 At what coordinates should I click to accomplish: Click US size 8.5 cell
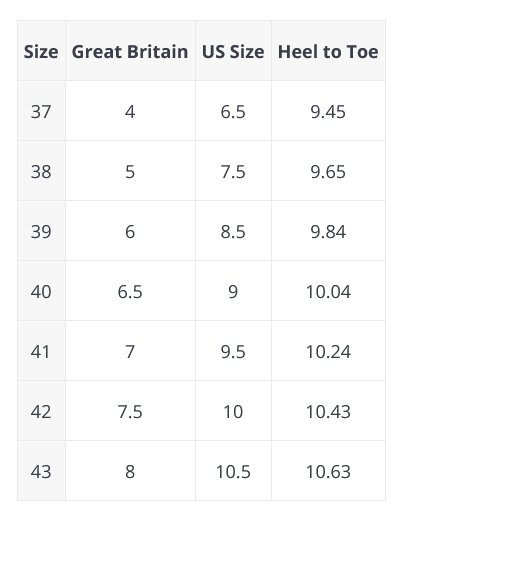click(x=233, y=231)
